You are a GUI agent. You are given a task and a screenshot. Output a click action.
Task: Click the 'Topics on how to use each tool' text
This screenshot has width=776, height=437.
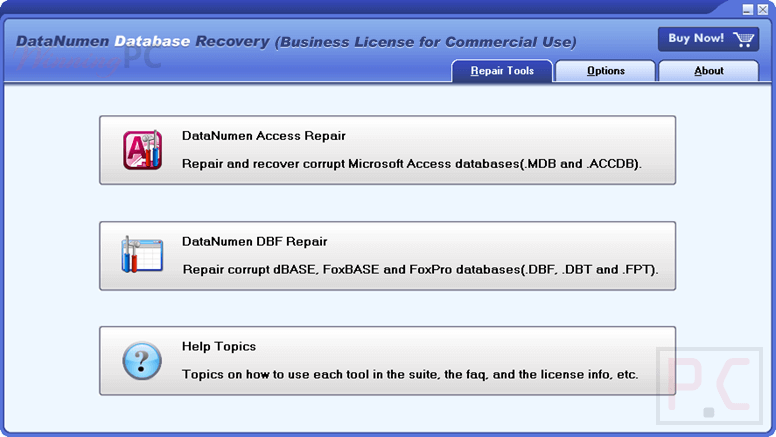410,374
